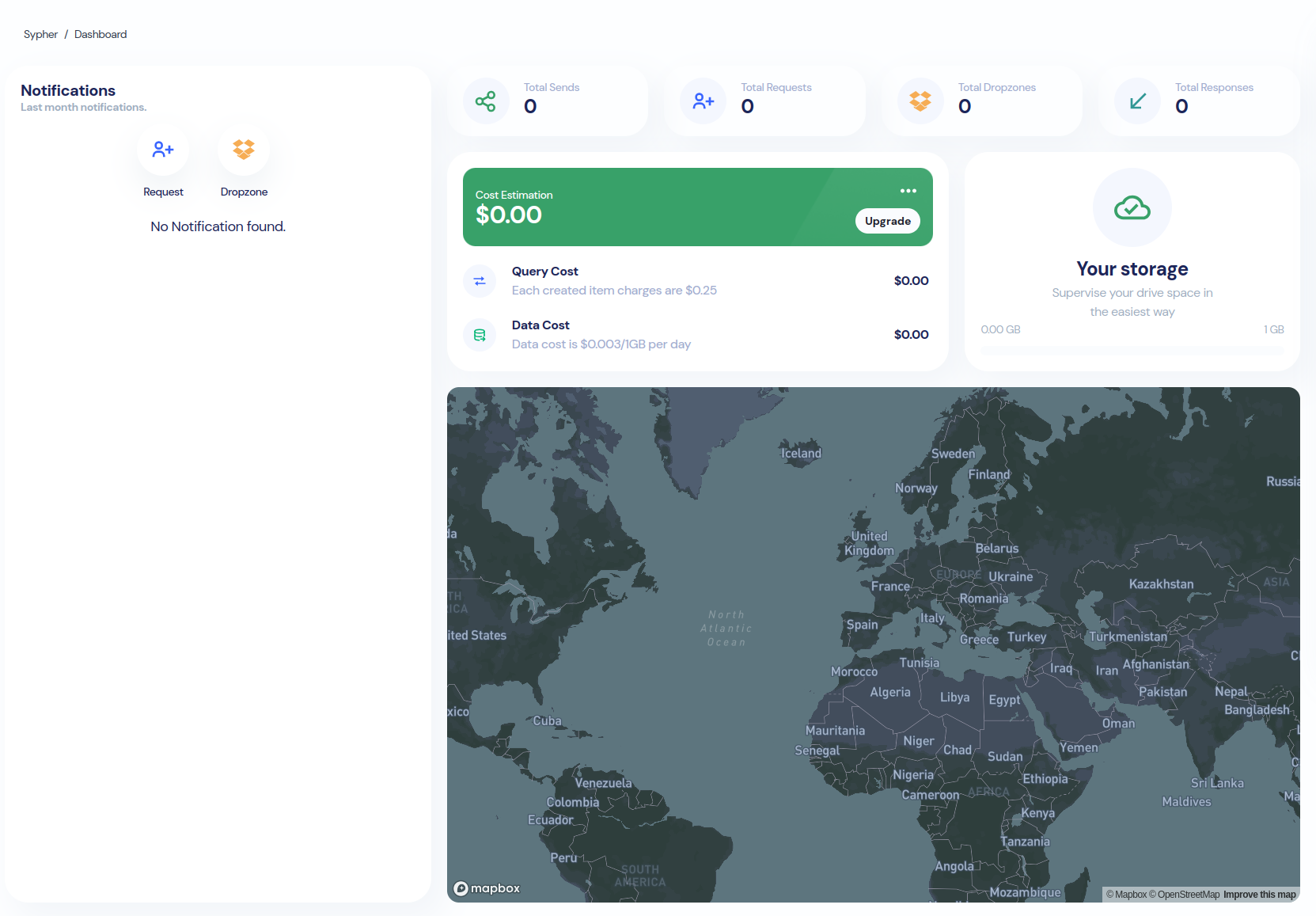Click the Query Cost transfer icon
Viewport: 1316px width, 916px height.
point(480,281)
